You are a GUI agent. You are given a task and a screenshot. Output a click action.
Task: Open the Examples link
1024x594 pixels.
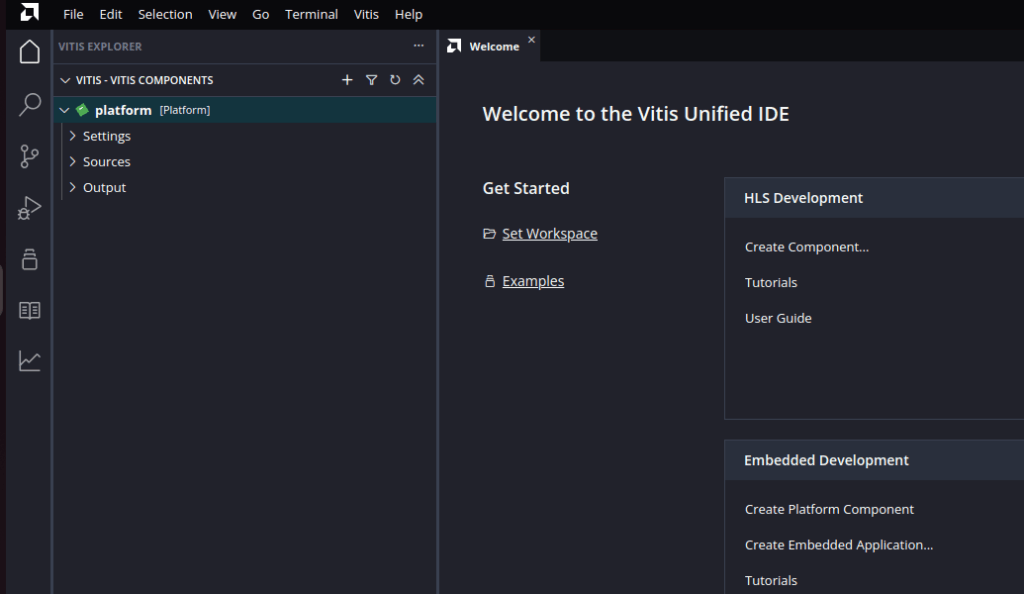(x=533, y=281)
